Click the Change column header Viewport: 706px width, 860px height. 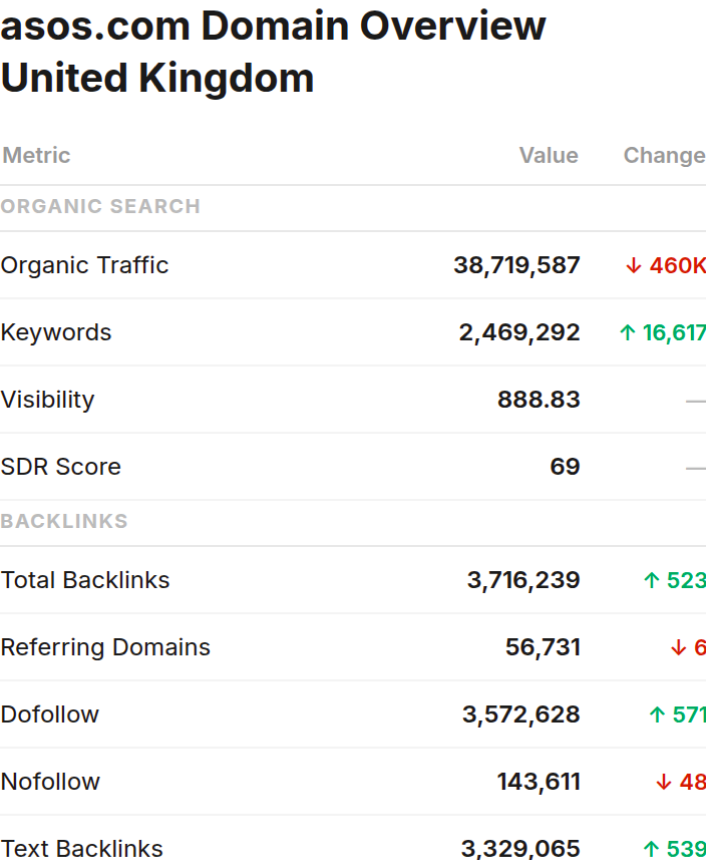tap(664, 156)
